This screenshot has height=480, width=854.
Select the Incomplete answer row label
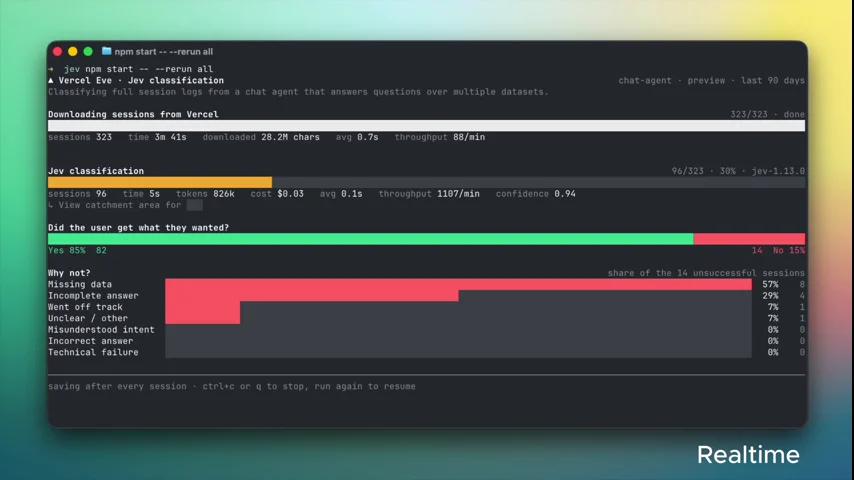click(x=93, y=296)
